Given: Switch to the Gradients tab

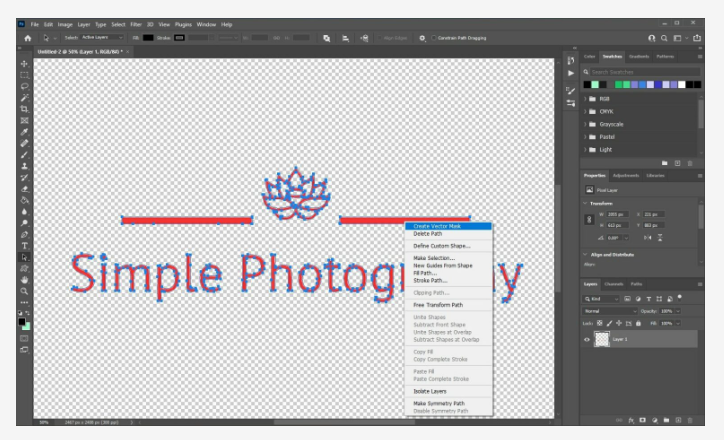Looking at the screenshot, I should [x=639, y=56].
